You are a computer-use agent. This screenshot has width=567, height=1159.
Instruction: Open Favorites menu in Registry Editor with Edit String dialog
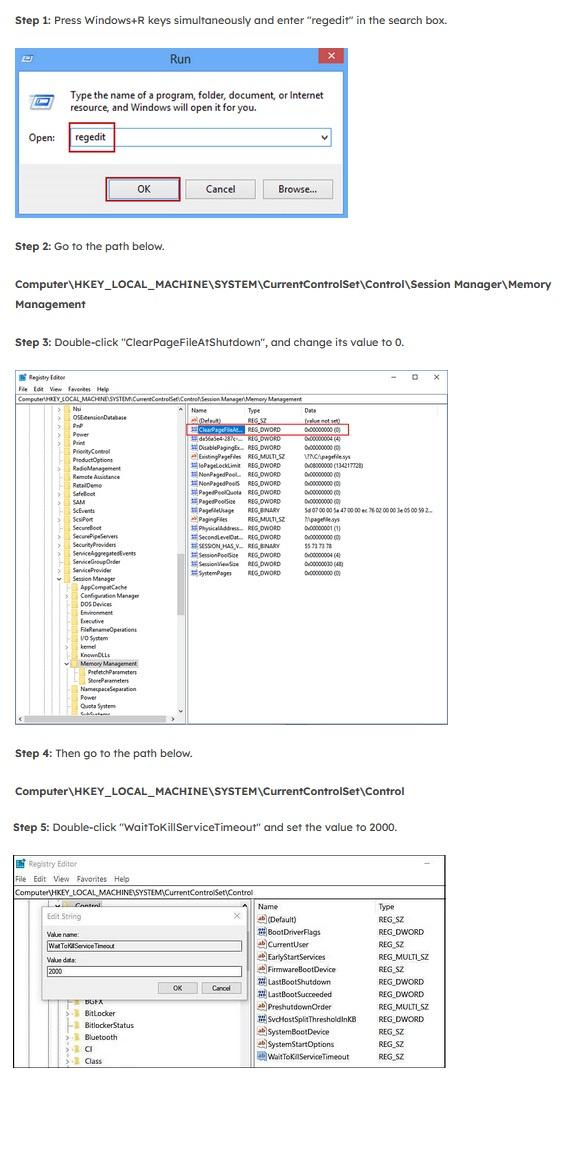pyautogui.click(x=92, y=880)
